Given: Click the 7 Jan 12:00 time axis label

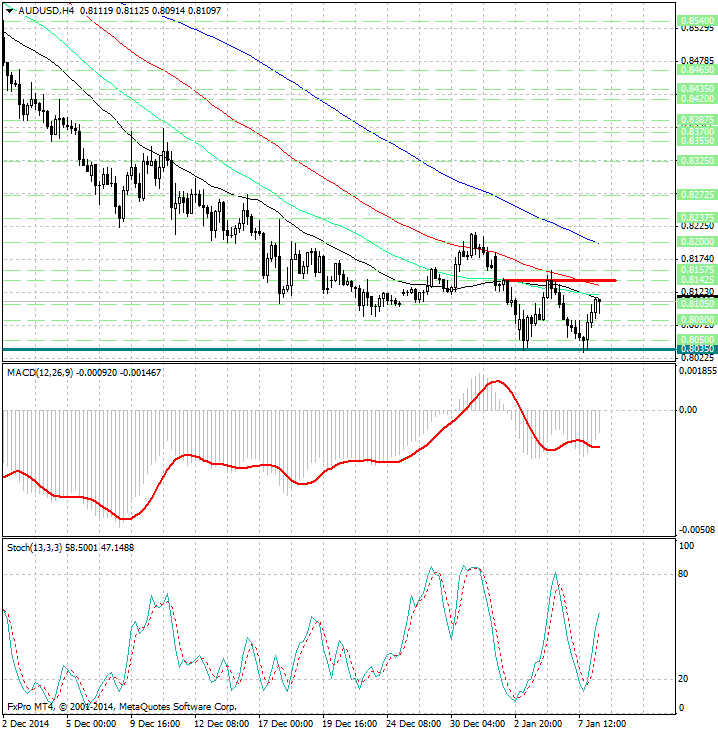Looking at the screenshot, I should coord(603,724).
